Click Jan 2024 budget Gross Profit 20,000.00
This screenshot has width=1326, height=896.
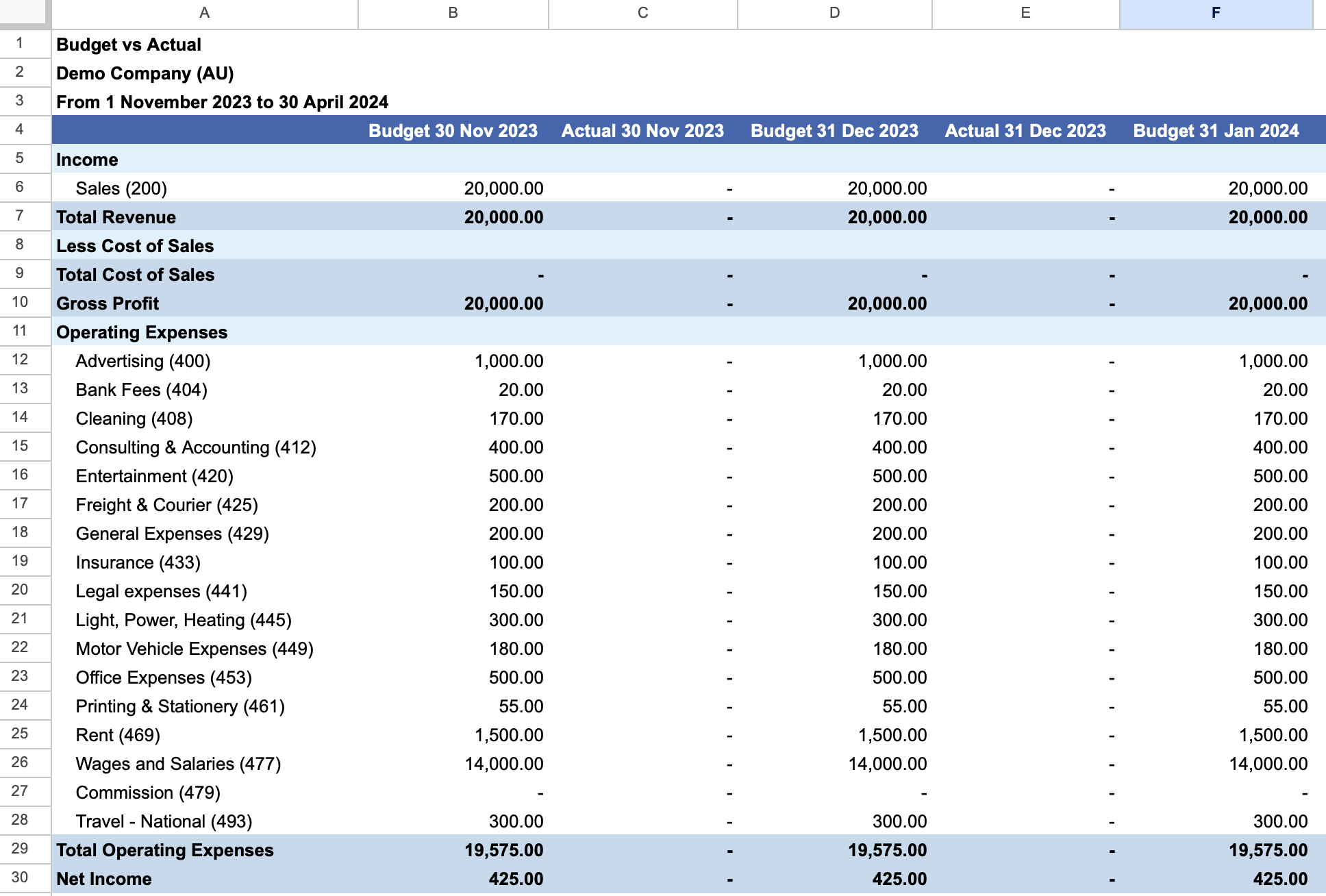click(x=1216, y=303)
